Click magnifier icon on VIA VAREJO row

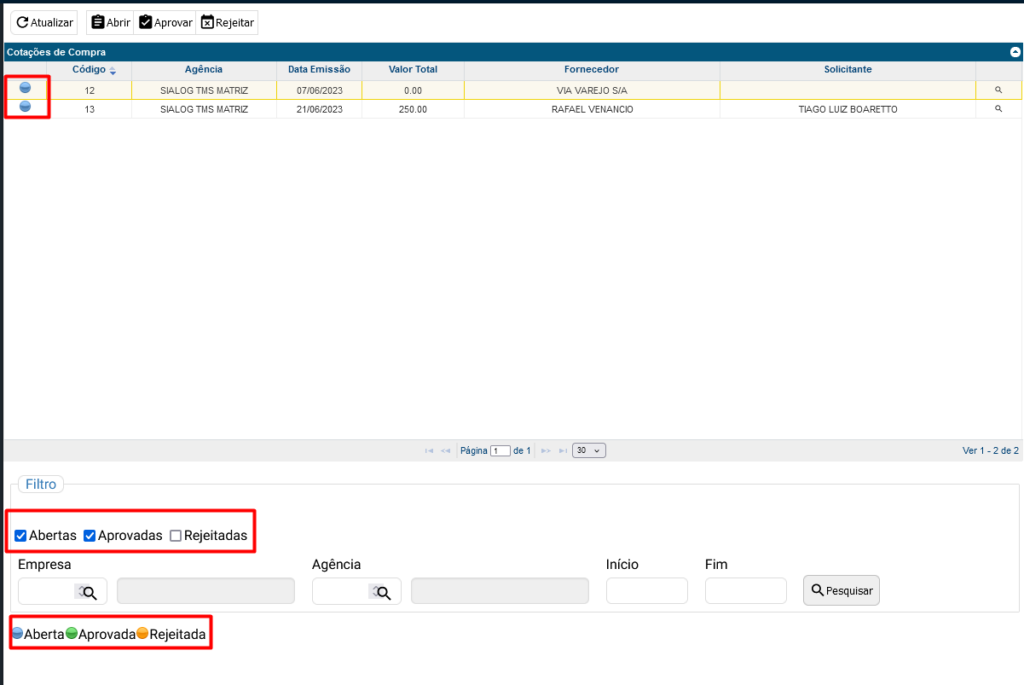[x=997, y=90]
